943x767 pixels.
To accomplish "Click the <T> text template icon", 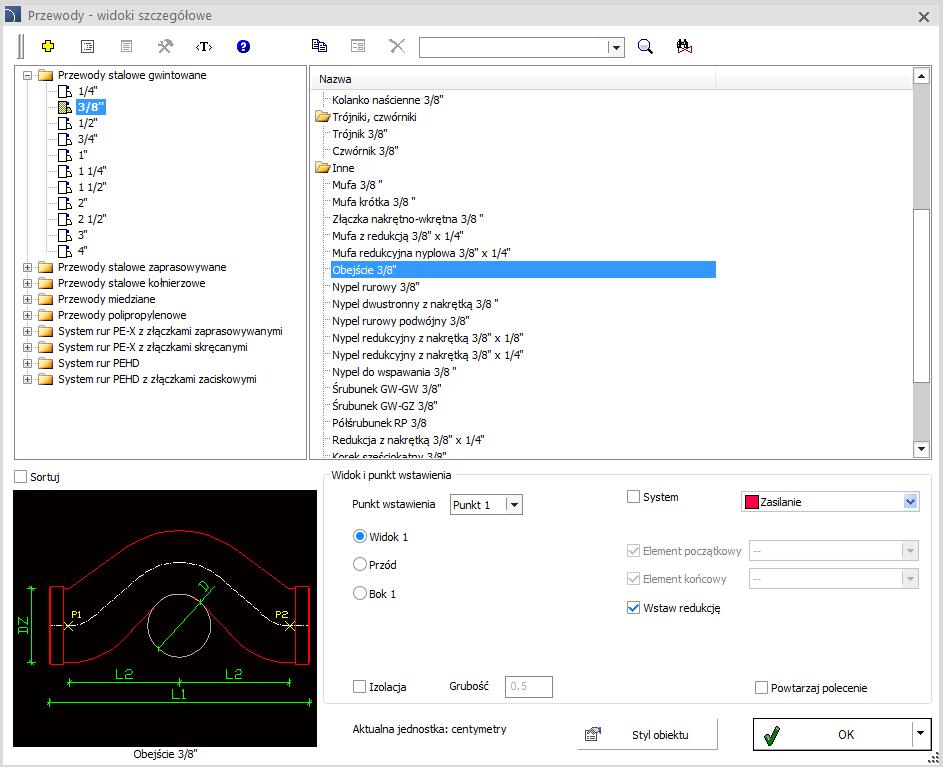I will click(204, 46).
